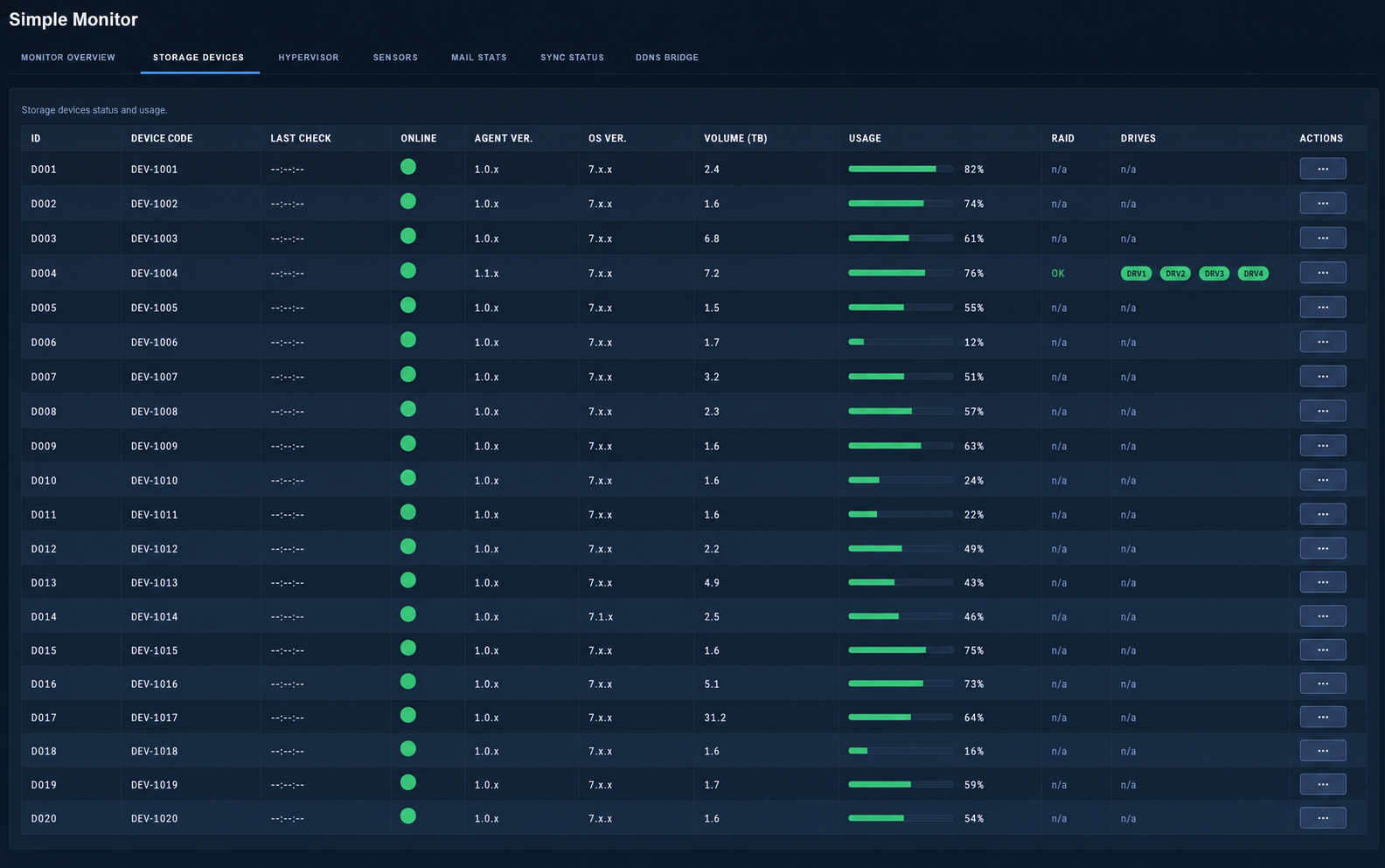This screenshot has width=1385, height=868.
Task: Switch to the Hypervisor tab
Action: pyautogui.click(x=309, y=58)
